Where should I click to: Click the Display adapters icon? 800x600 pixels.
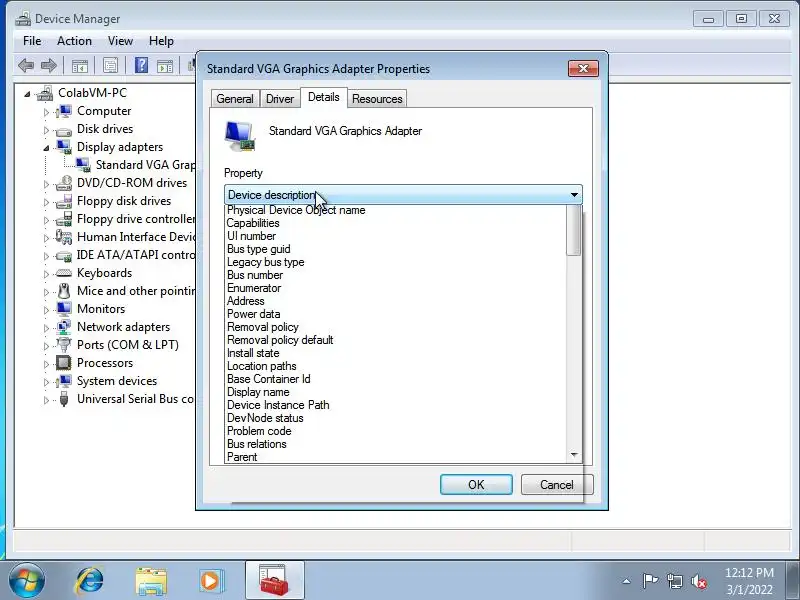[64, 147]
